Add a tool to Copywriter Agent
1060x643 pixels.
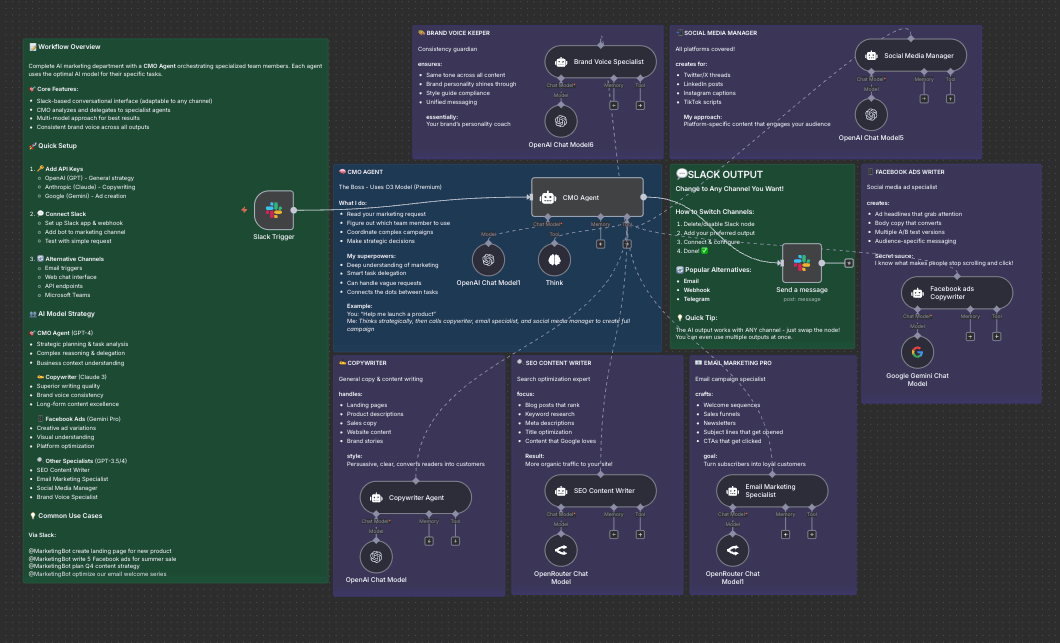(456, 541)
